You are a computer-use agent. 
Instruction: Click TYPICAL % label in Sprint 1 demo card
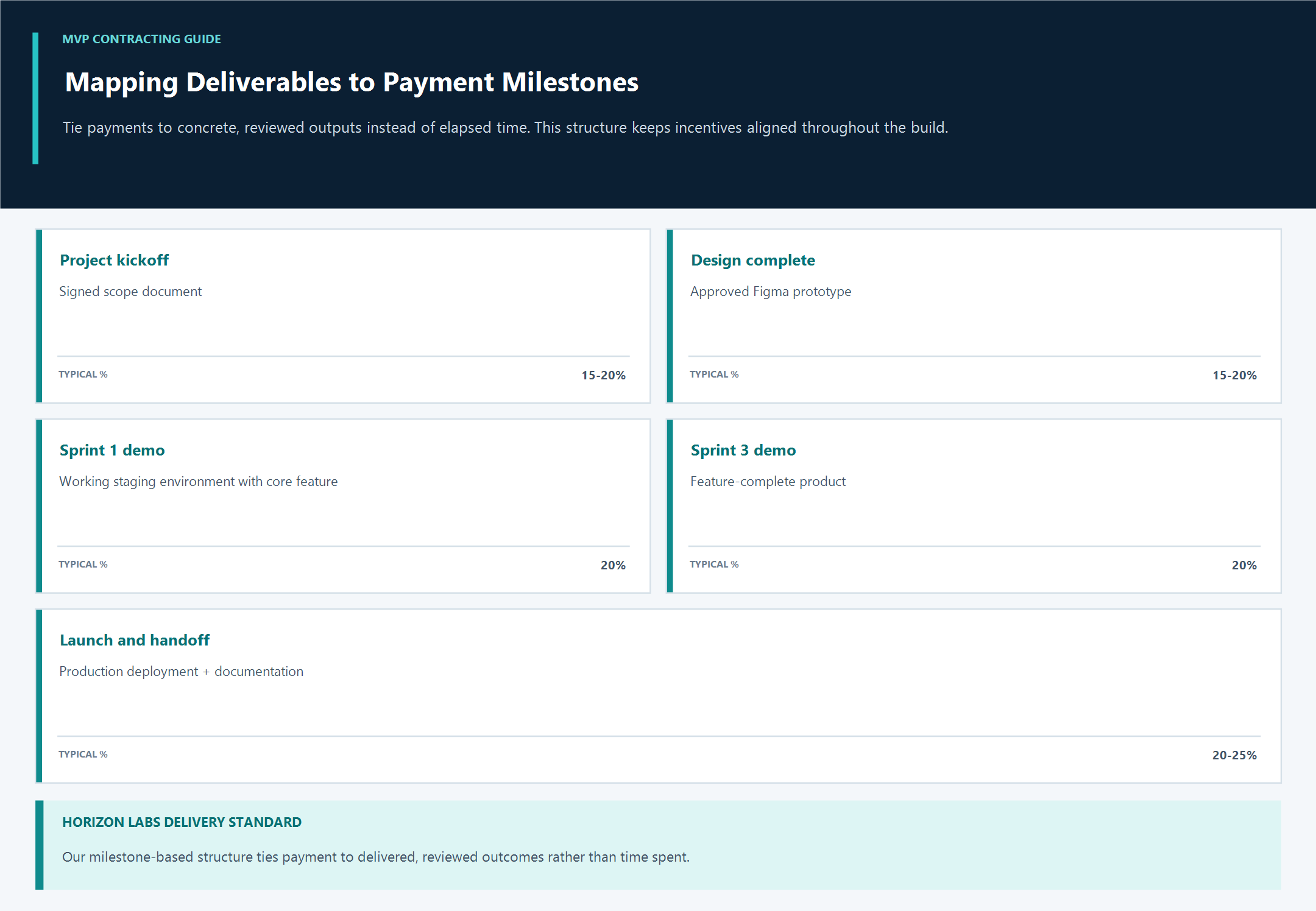[x=83, y=565]
